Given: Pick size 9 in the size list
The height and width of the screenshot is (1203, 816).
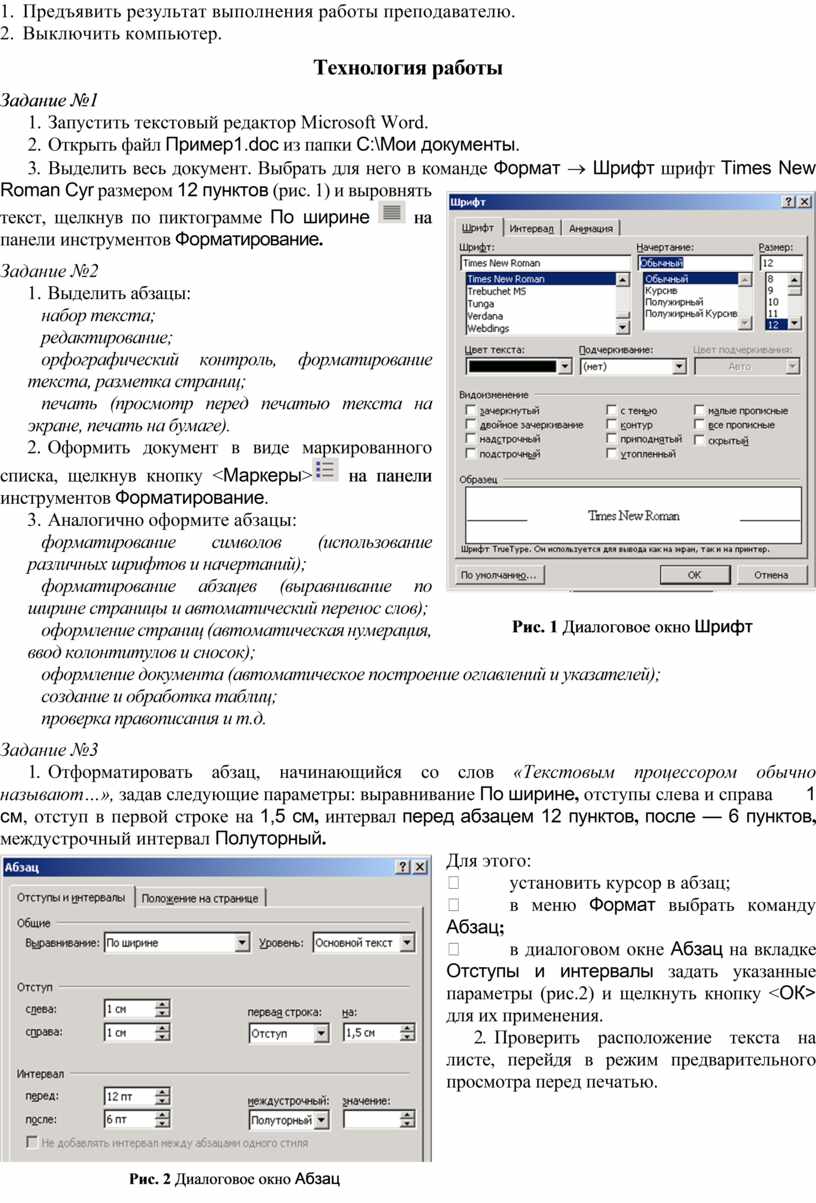Looking at the screenshot, I should coord(776,290).
